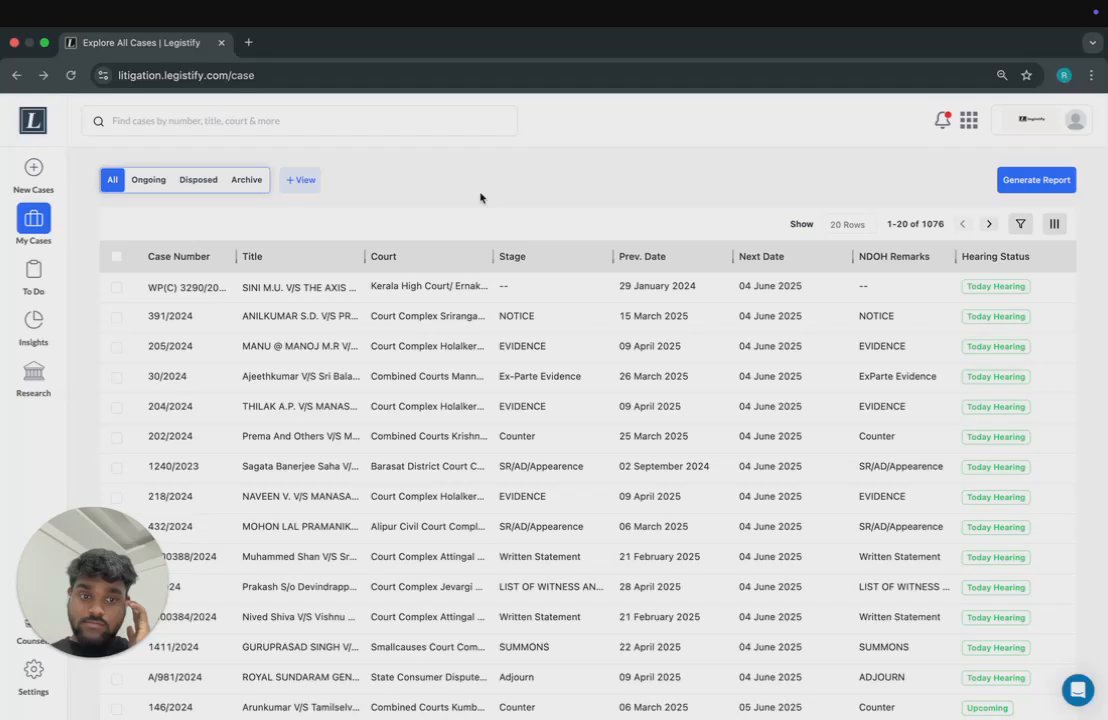Open the user profile avatar
The width and height of the screenshot is (1108, 720).
pyautogui.click(x=1075, y=120)
